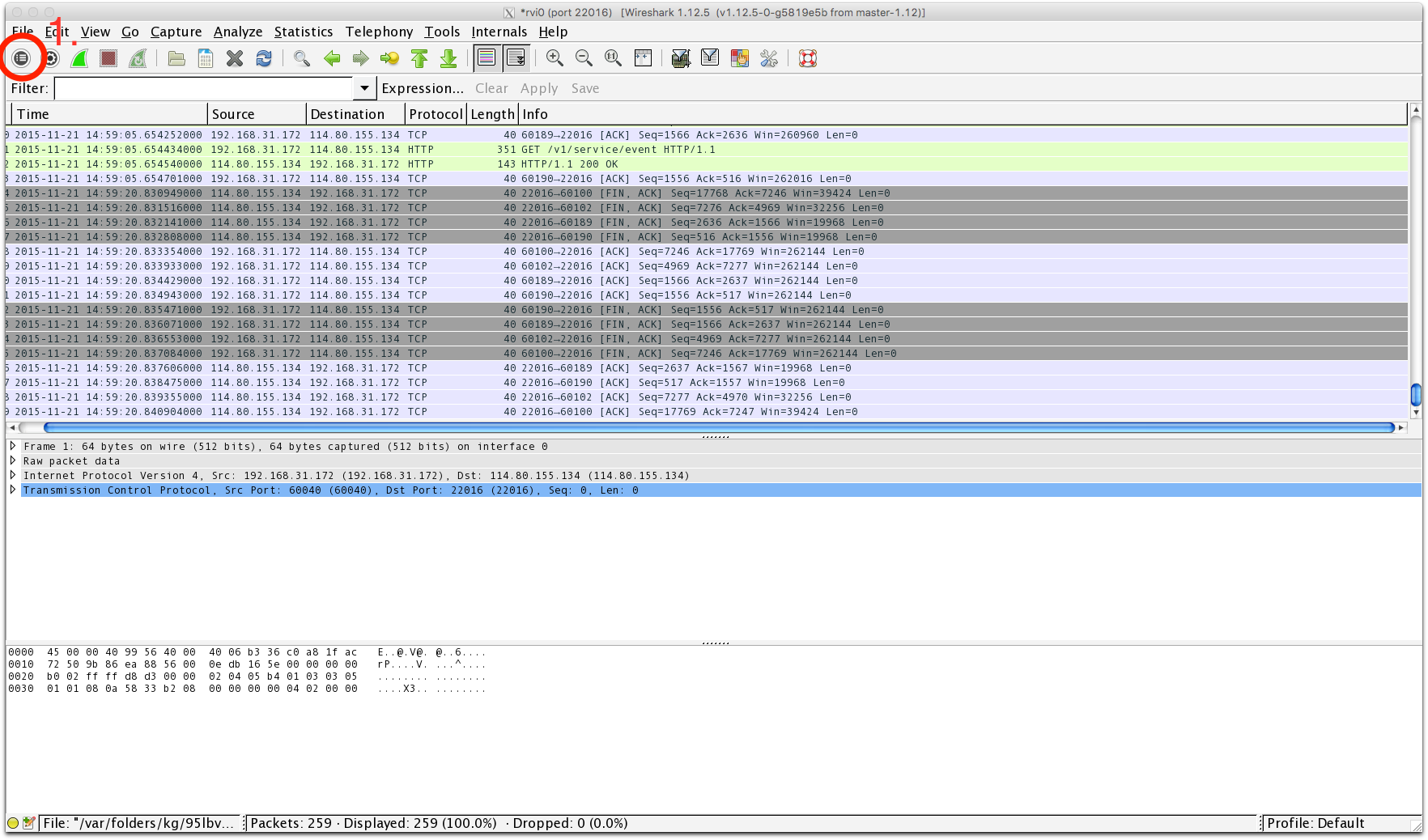The image size is (1428, 840).
Task: Edit capture file comments in status bar
Action: [29, 823]
